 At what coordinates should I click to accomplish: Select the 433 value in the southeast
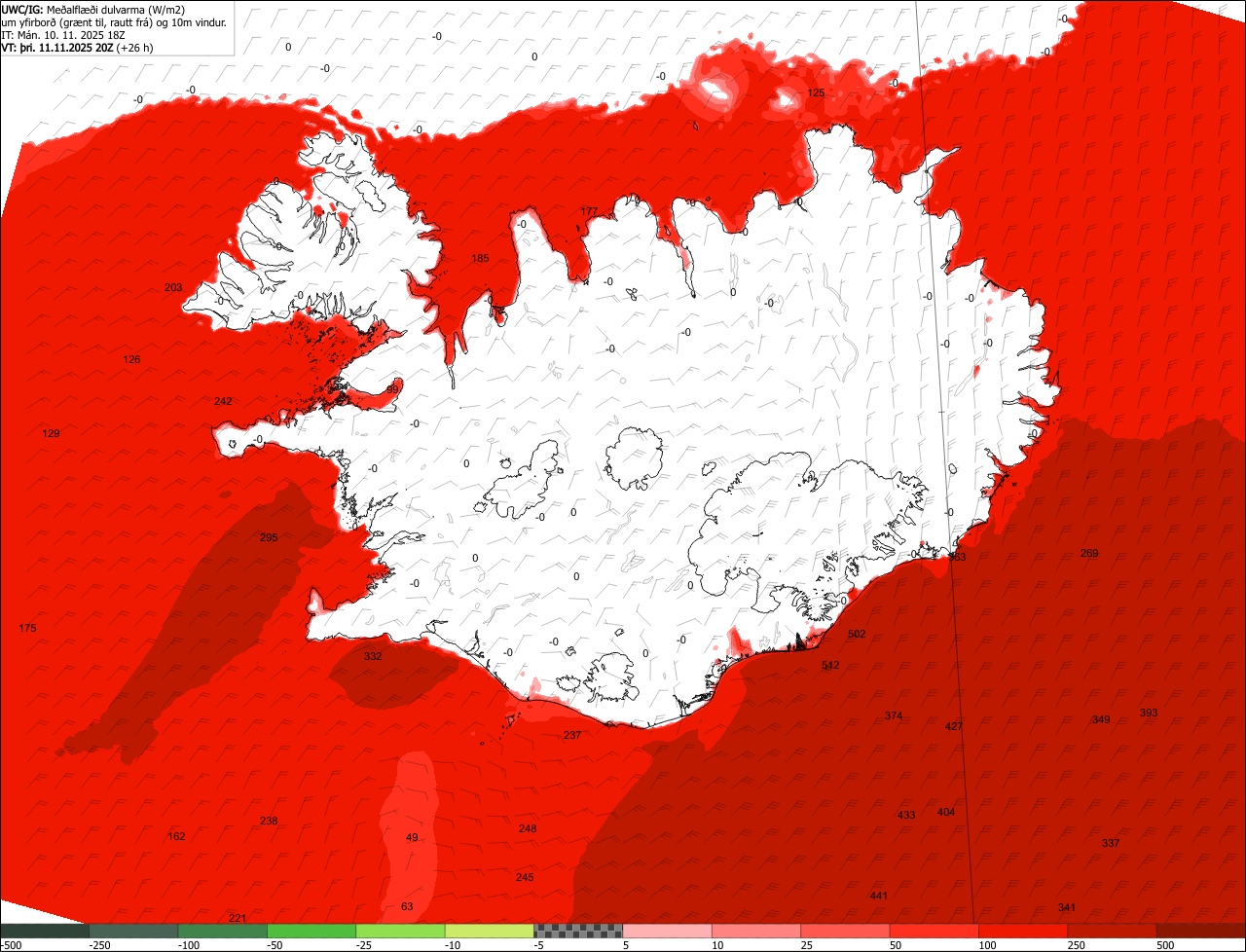pyautogui.click(x=906, y=815)
